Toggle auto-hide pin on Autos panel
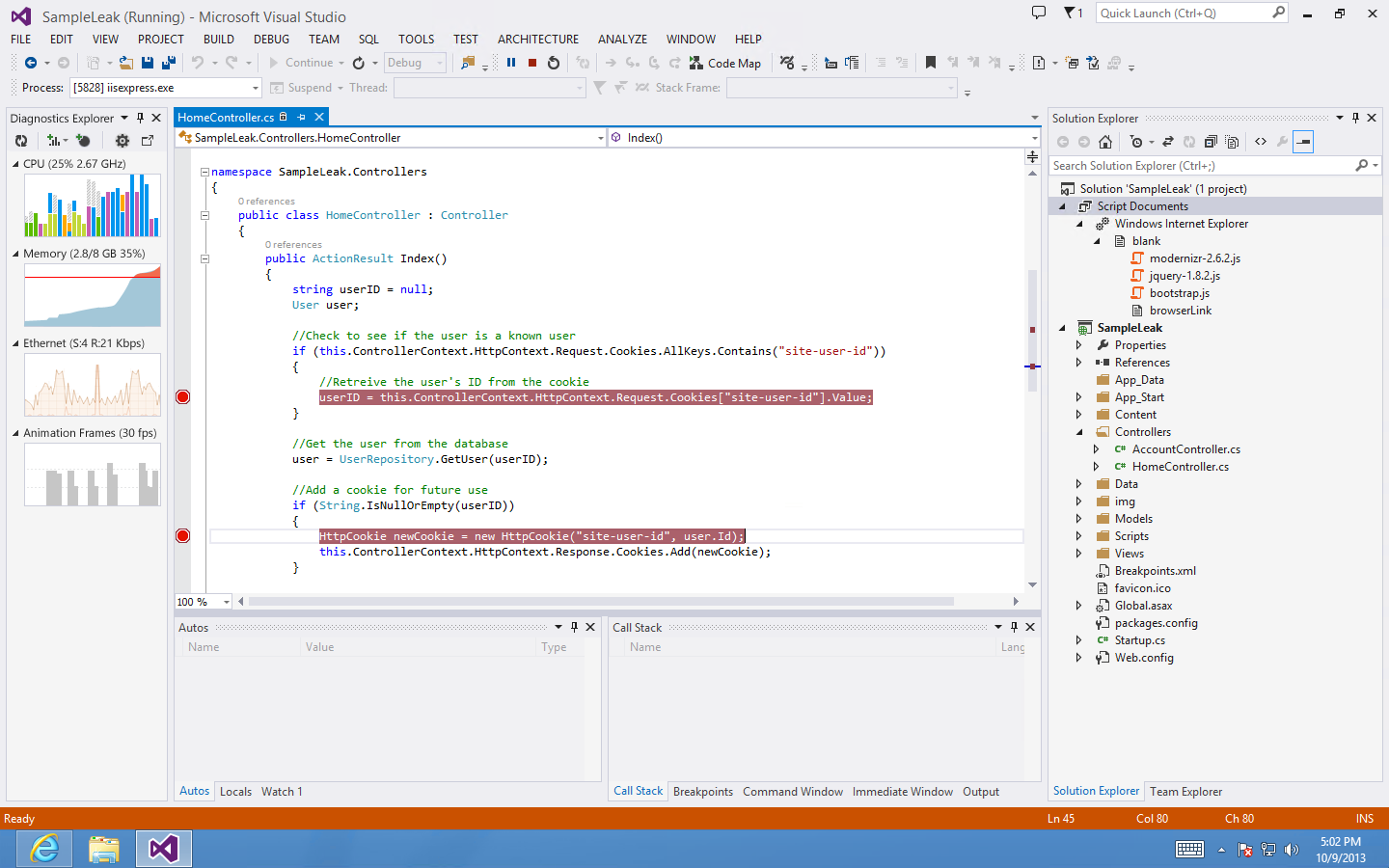This screenshot has width=1389, height=868. (574, 627)
